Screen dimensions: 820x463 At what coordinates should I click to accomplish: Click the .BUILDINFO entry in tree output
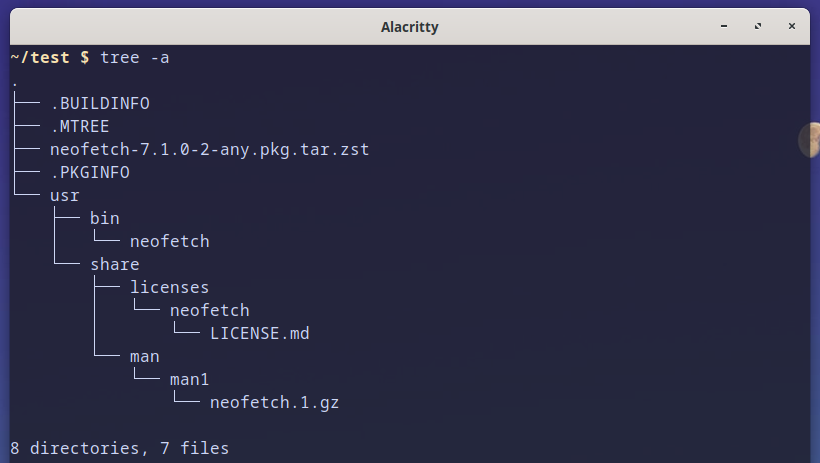[100, 104]
